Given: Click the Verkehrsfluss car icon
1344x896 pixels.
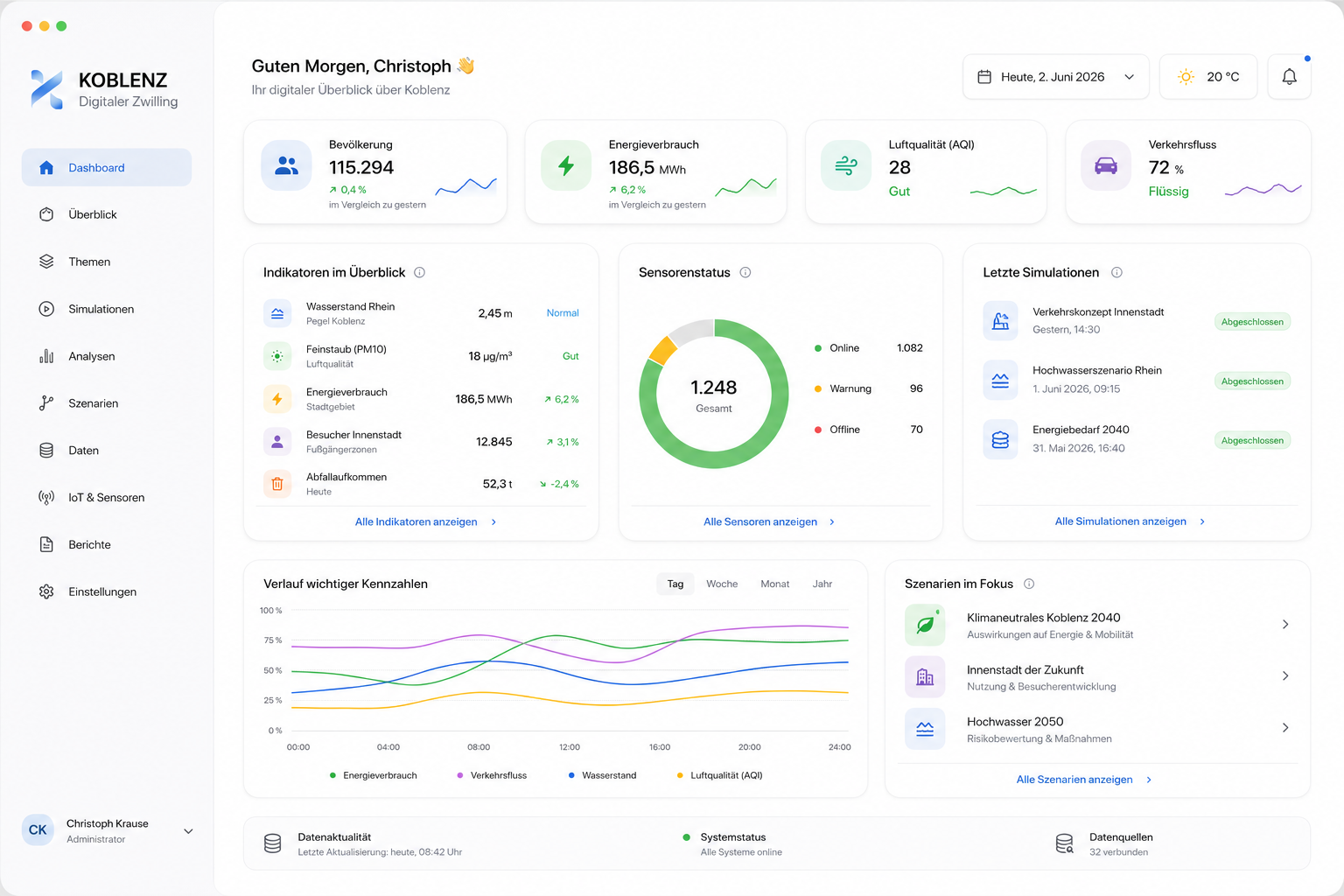Looking at the screenshot, I should [1106, 165].
